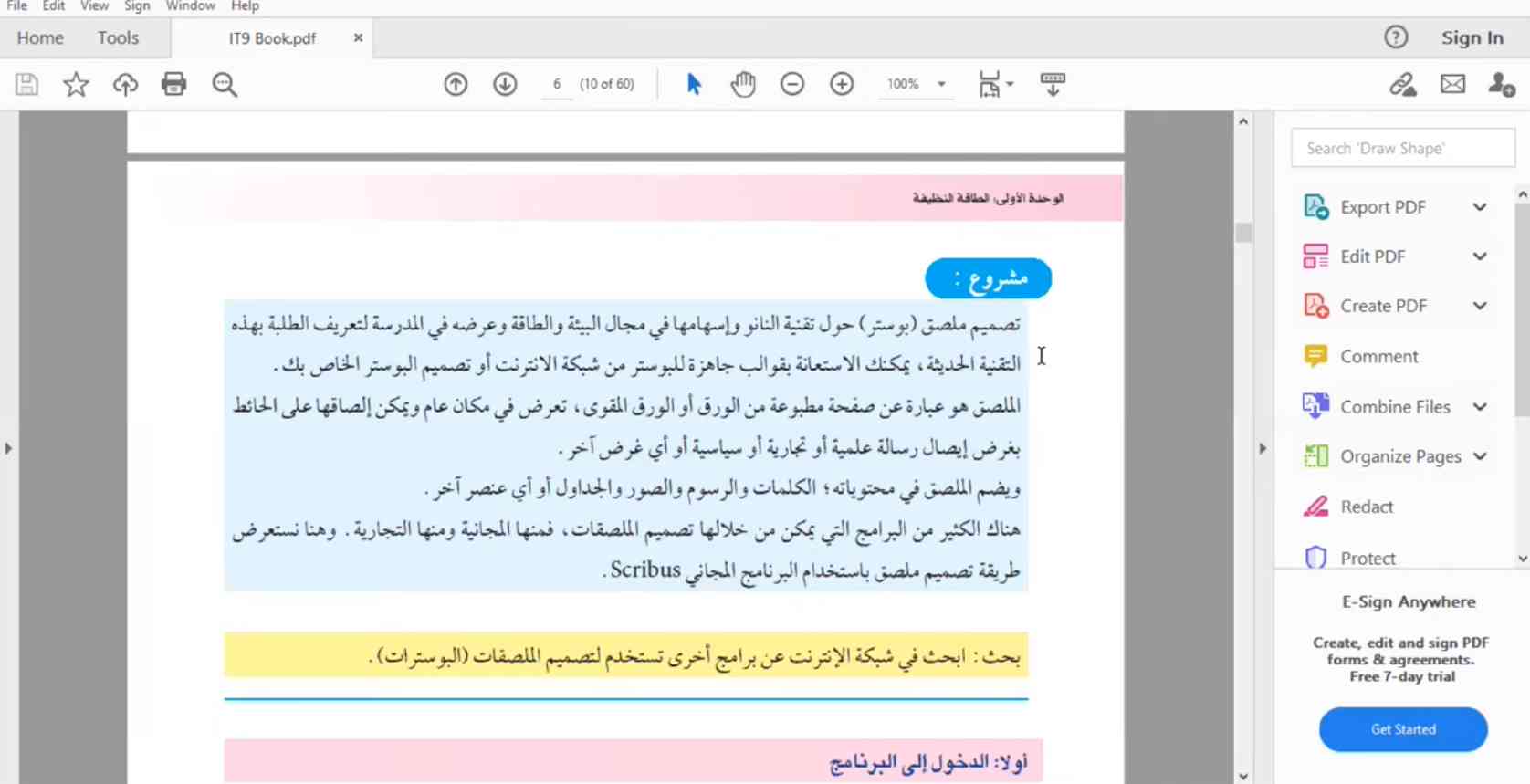Expand Create PDF options
1530x784 pixels.
[x=1480, y=306]
